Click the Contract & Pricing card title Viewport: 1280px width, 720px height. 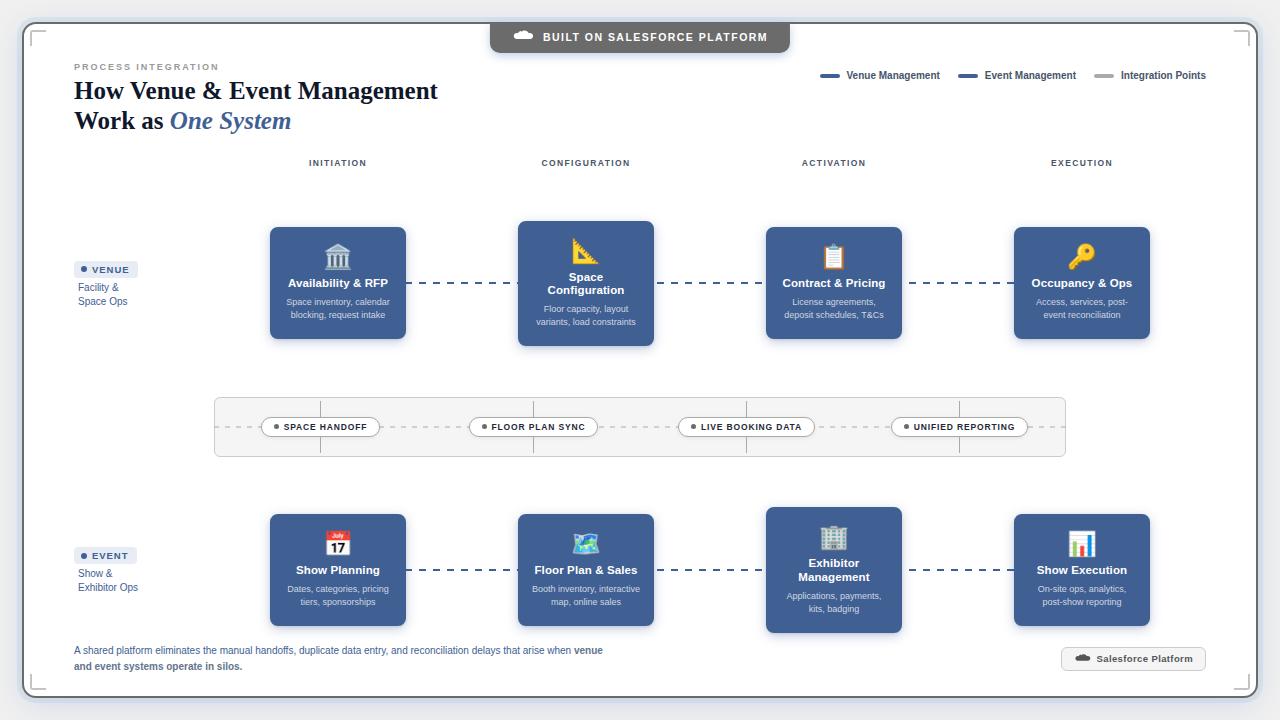click(834, 283)
